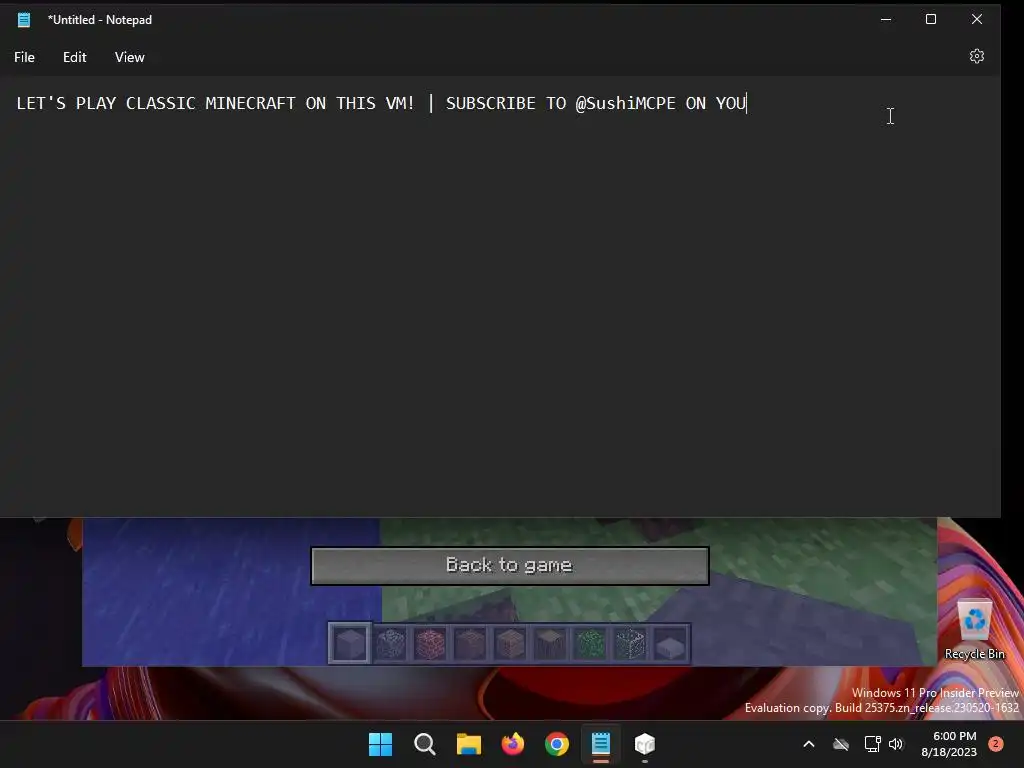This screenshot has width=1024, height=768.
Task: Switch to Minecraft cube app on taskbar
Action: (645, 744)
